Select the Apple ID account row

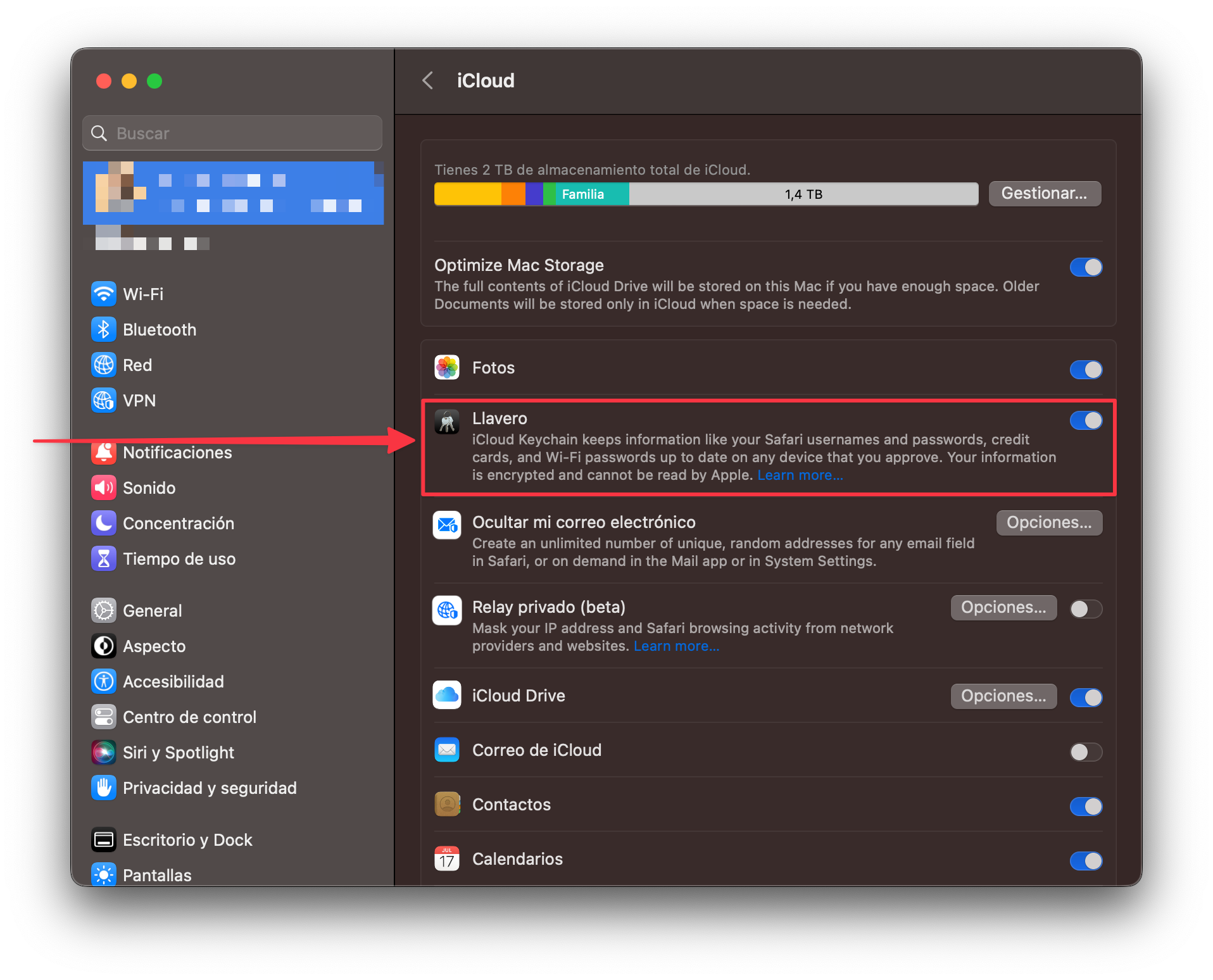point(233,193)
